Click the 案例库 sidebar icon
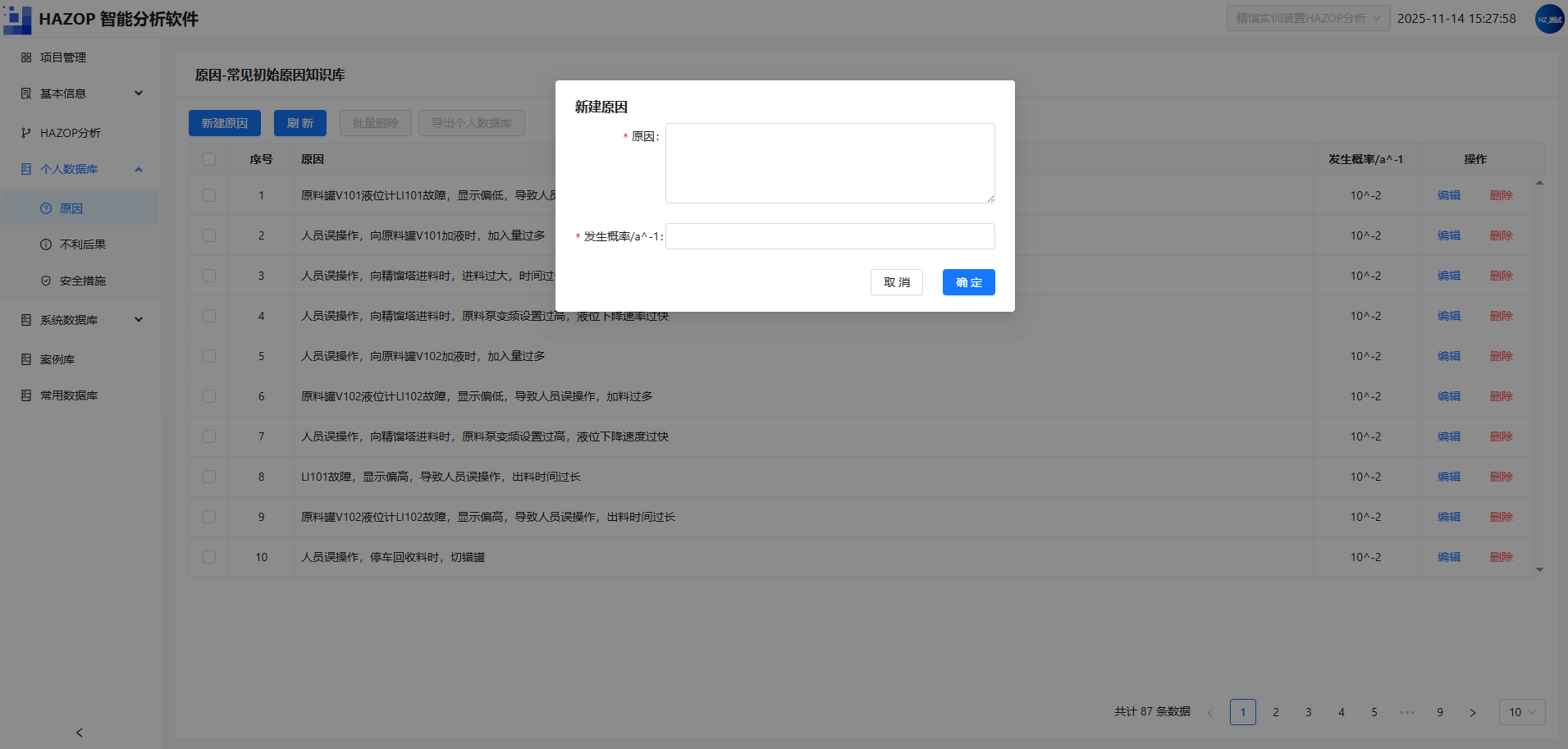This screenshot has width=1568, height=749. [x=26, y=359]
